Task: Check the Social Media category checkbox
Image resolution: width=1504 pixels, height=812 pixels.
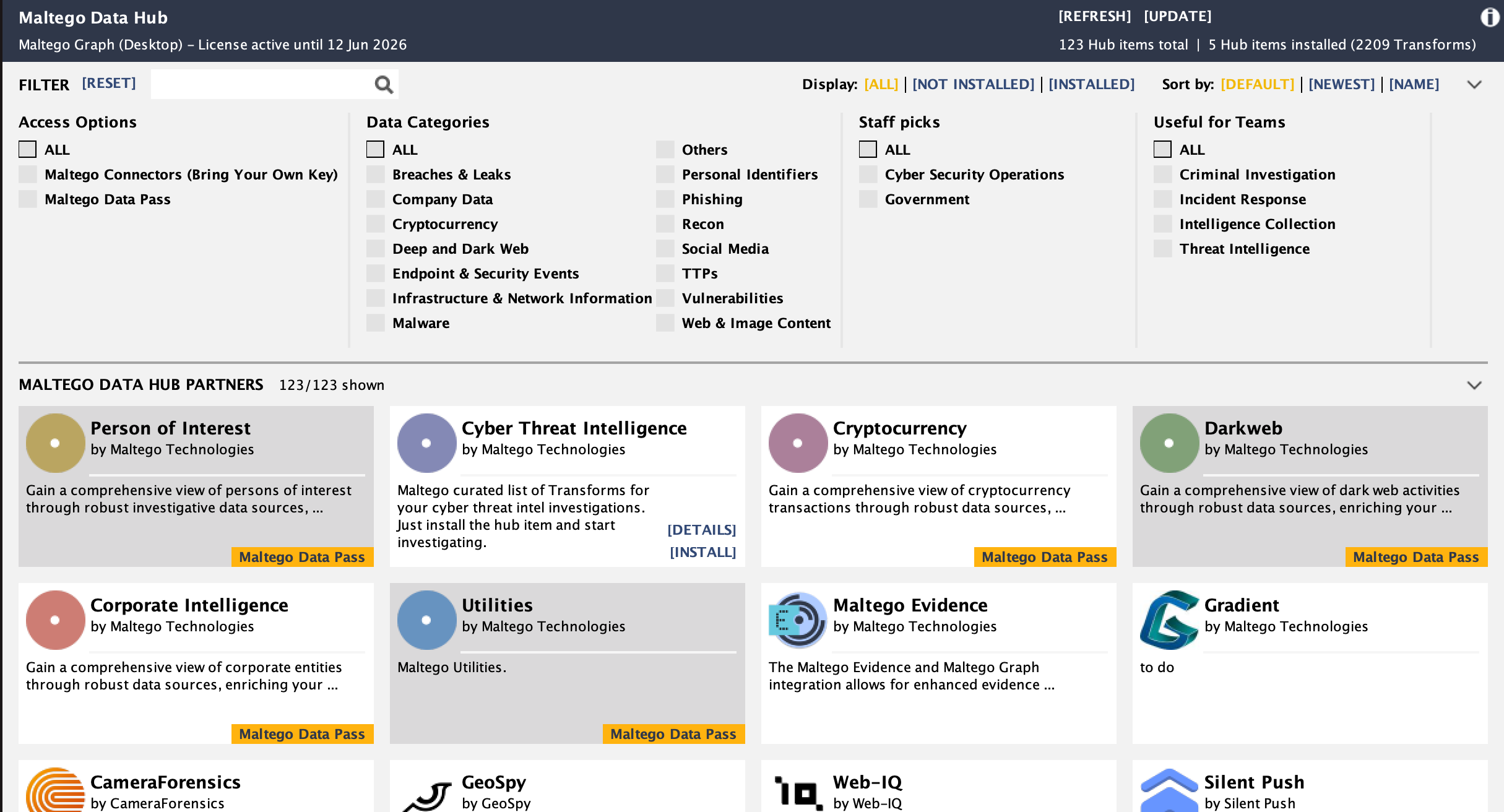Action: 665,249
